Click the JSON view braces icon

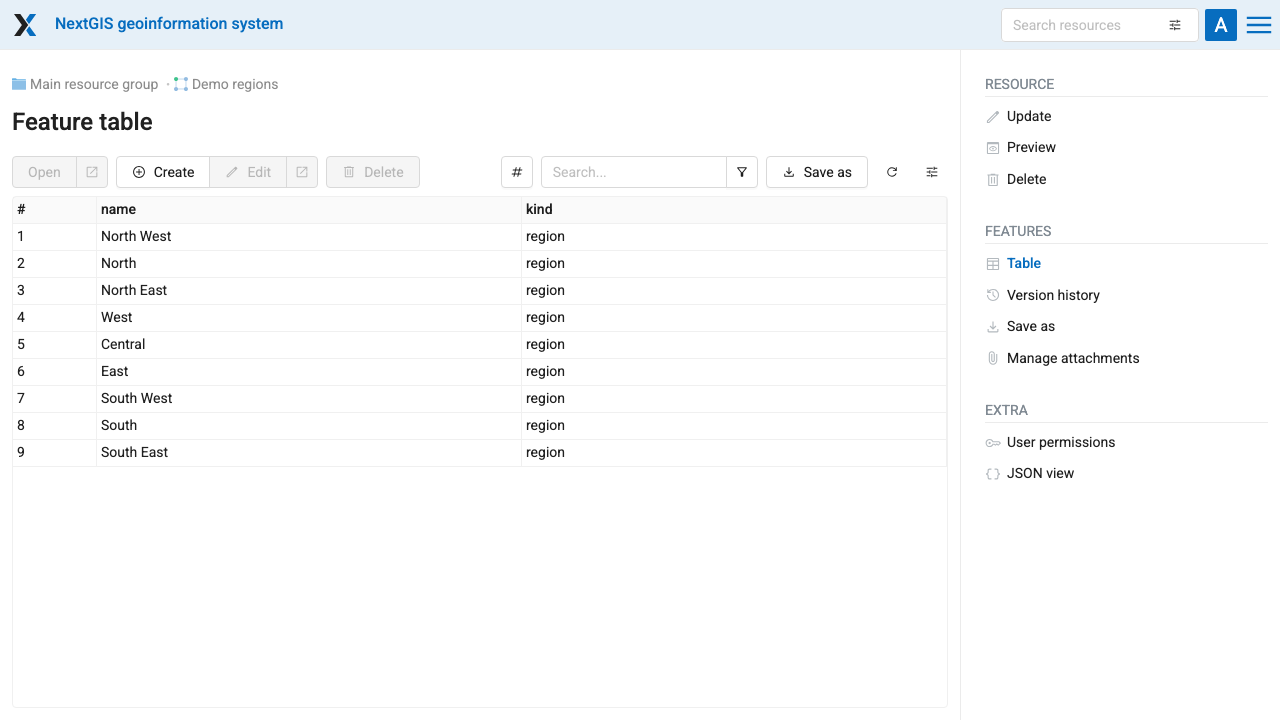[x=993, y=474]
